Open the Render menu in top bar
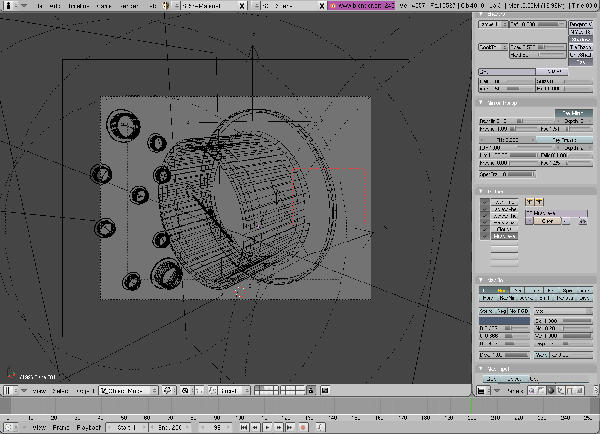 point(129,6)
